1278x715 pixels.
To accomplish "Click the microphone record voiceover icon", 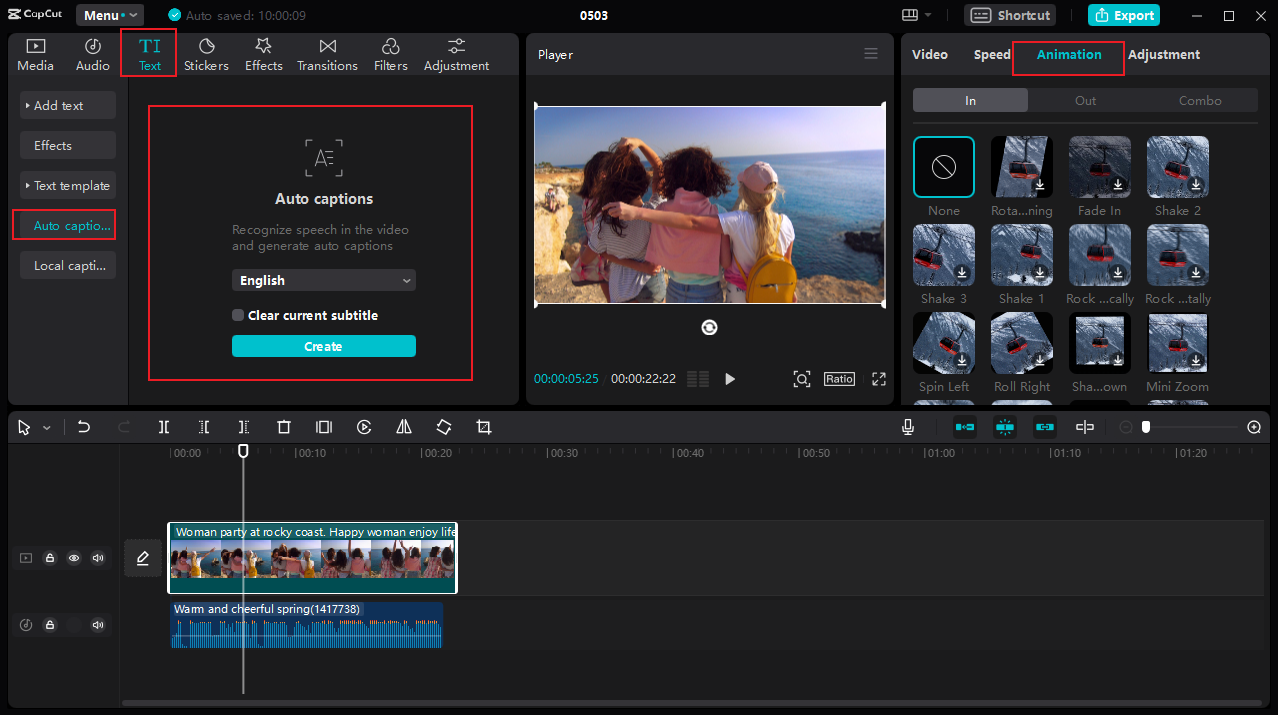I will (908, 427).
